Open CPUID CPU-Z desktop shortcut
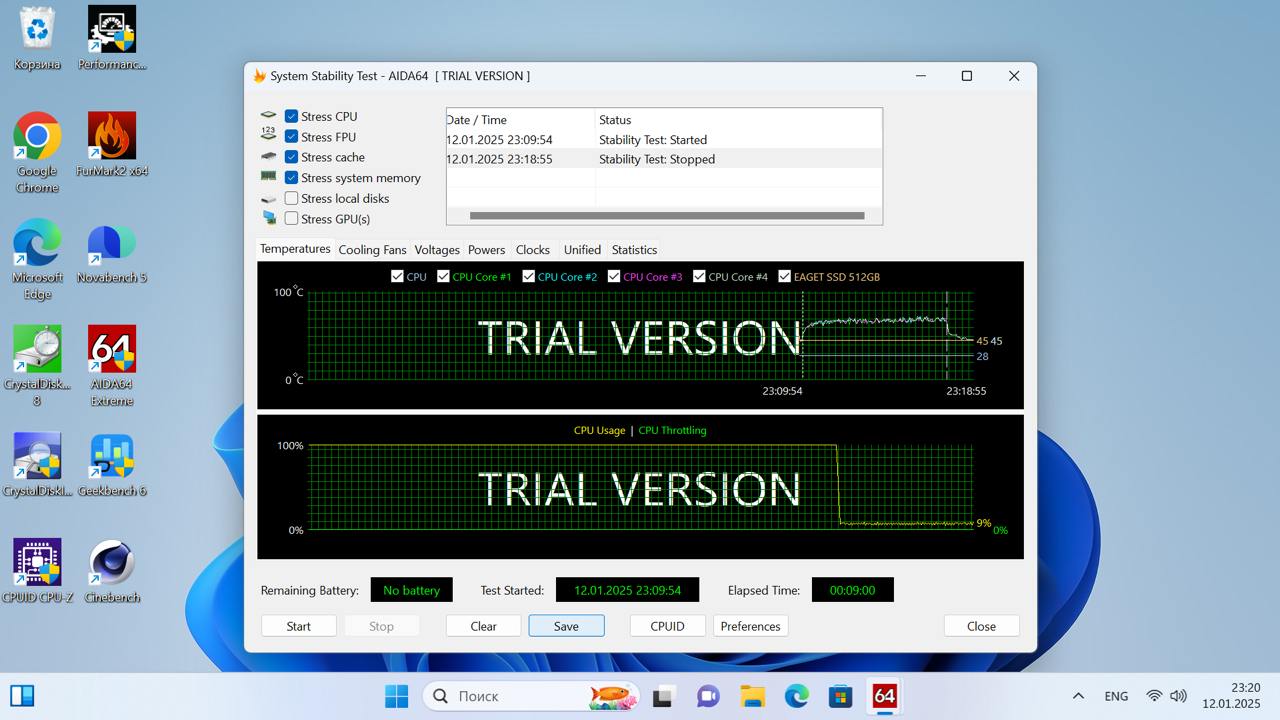Image resolution: width=1280 pixels, height=720 pixels. click(37, 572)
